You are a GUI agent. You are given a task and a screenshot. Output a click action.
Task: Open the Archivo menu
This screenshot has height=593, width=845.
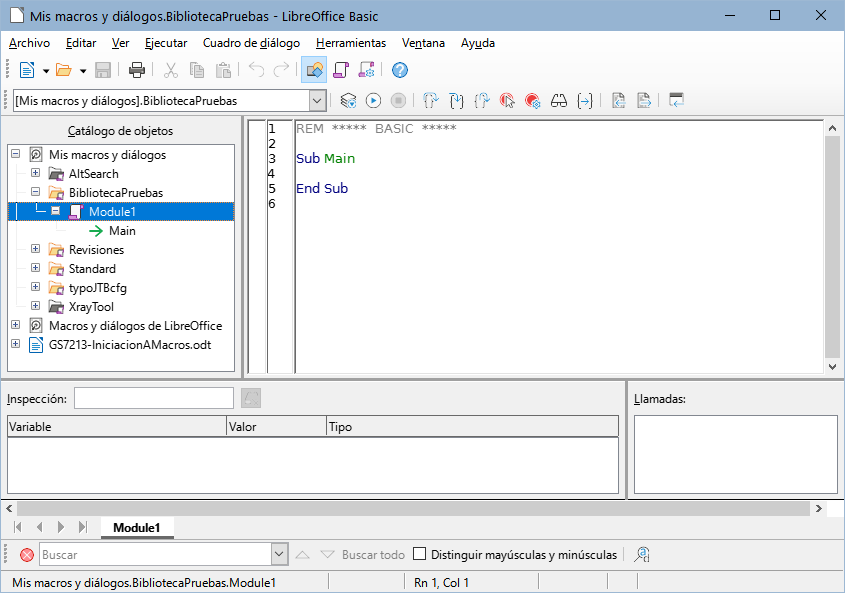click(29, 43)
